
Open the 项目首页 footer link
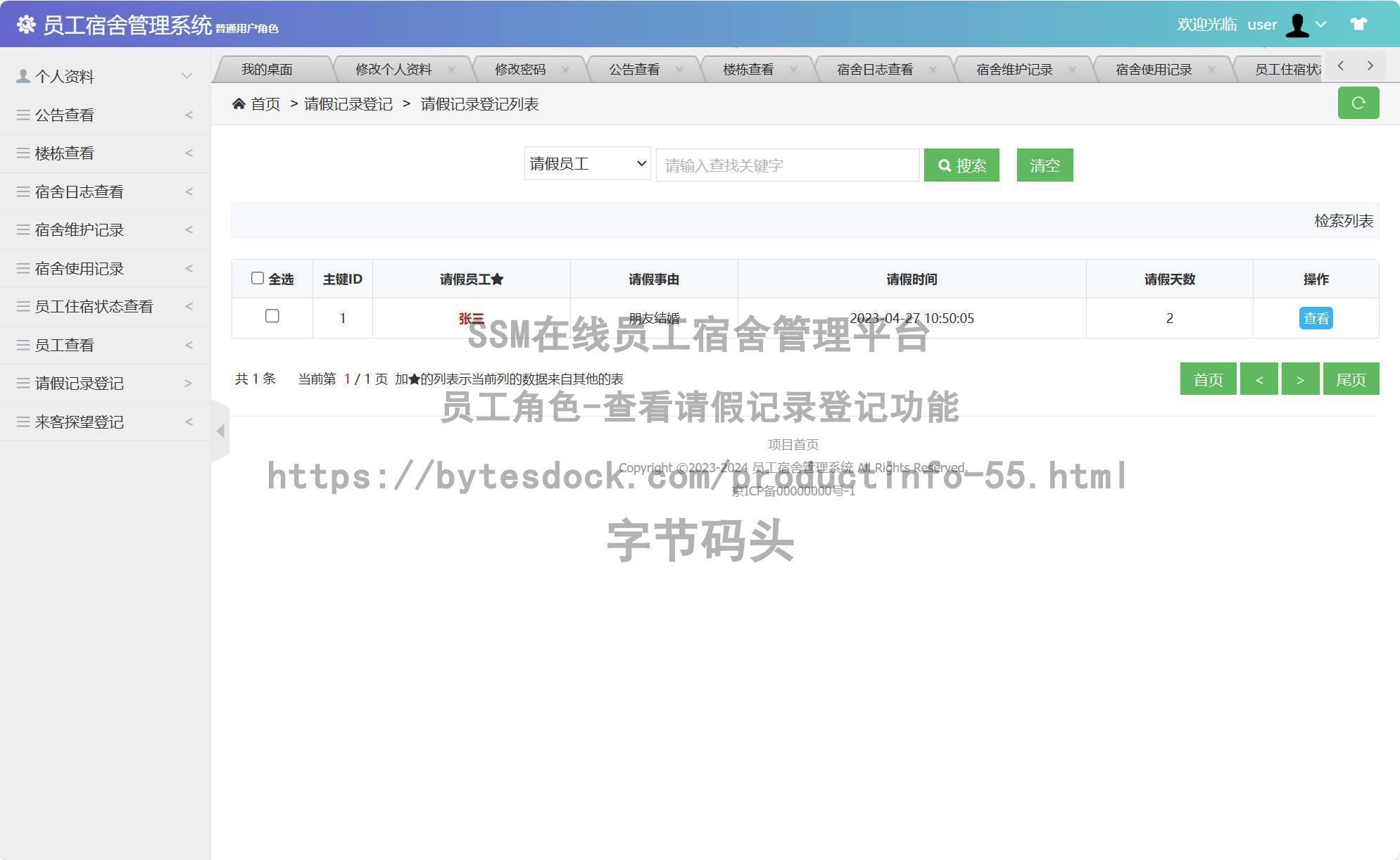click(793, 445)
